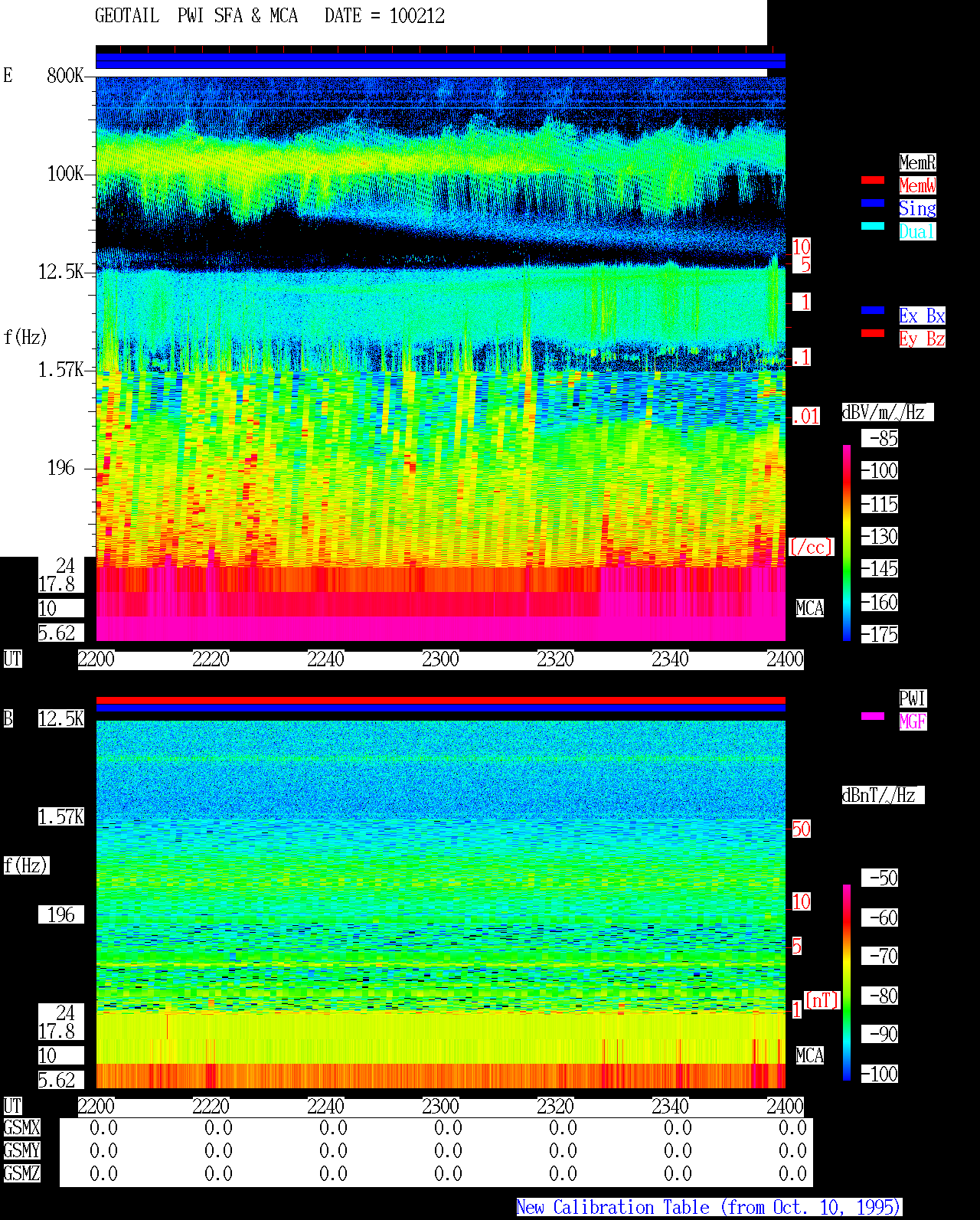Click the GSMZ row label
Image resolution: width=980 pixels, height=1220 pixels.
point(21,1173)
